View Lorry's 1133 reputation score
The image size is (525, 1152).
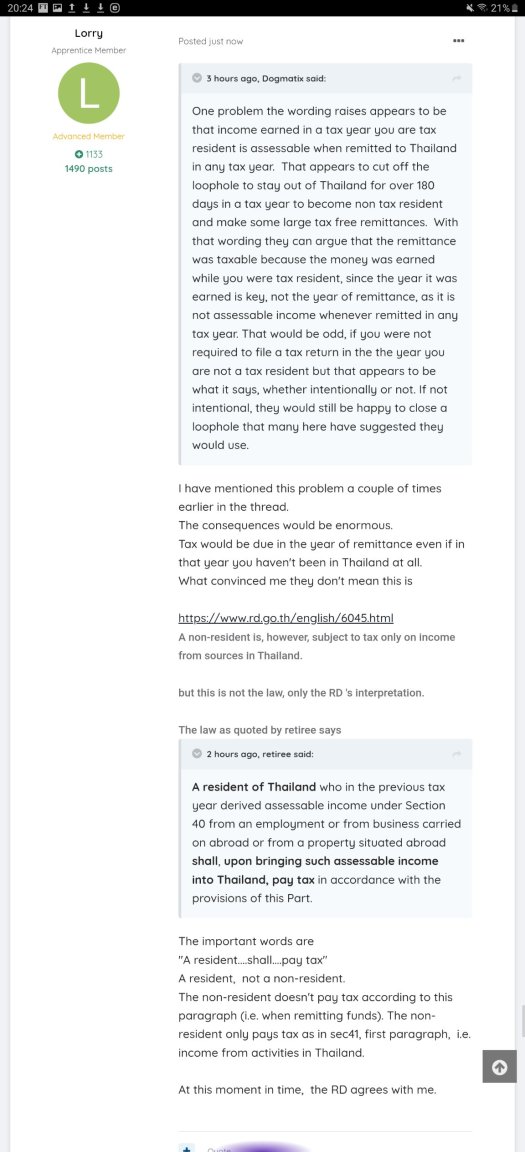click(x=89, y=154)
